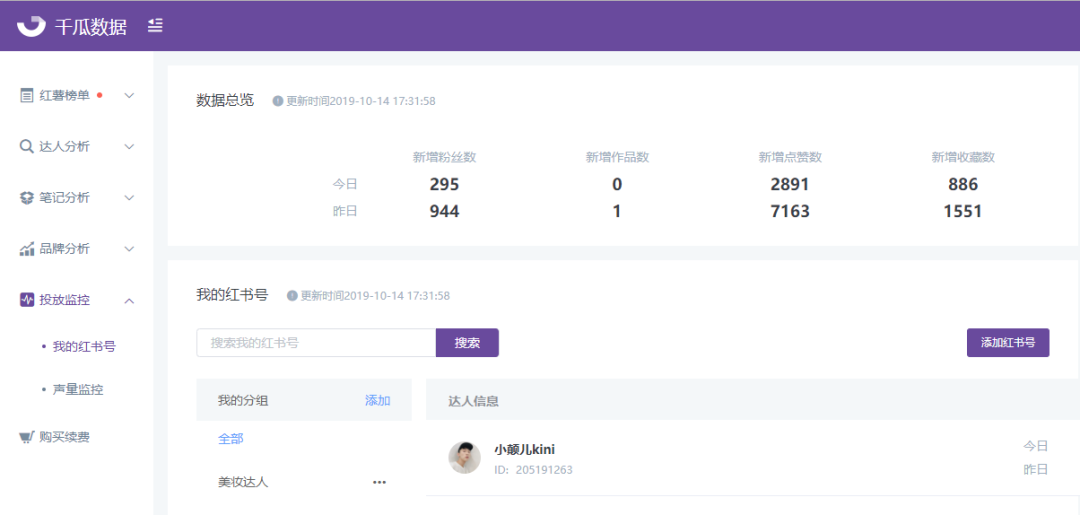Select the 全部 group

(231, 439)
